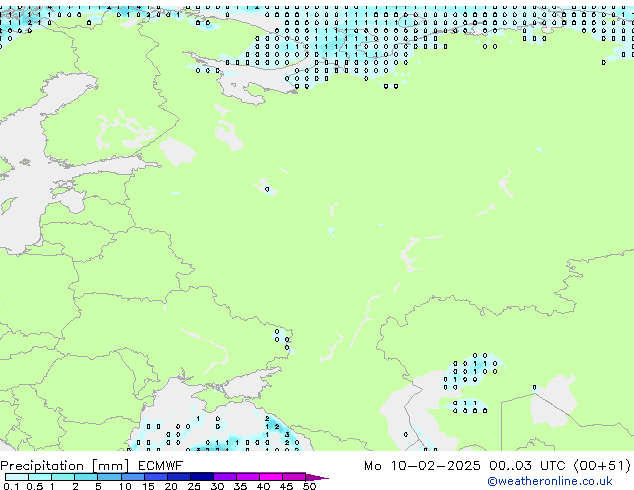Viewport: 634px width, 490px height.
Task: Click the "0.1" legend scale label
Action: pos(11,486)
